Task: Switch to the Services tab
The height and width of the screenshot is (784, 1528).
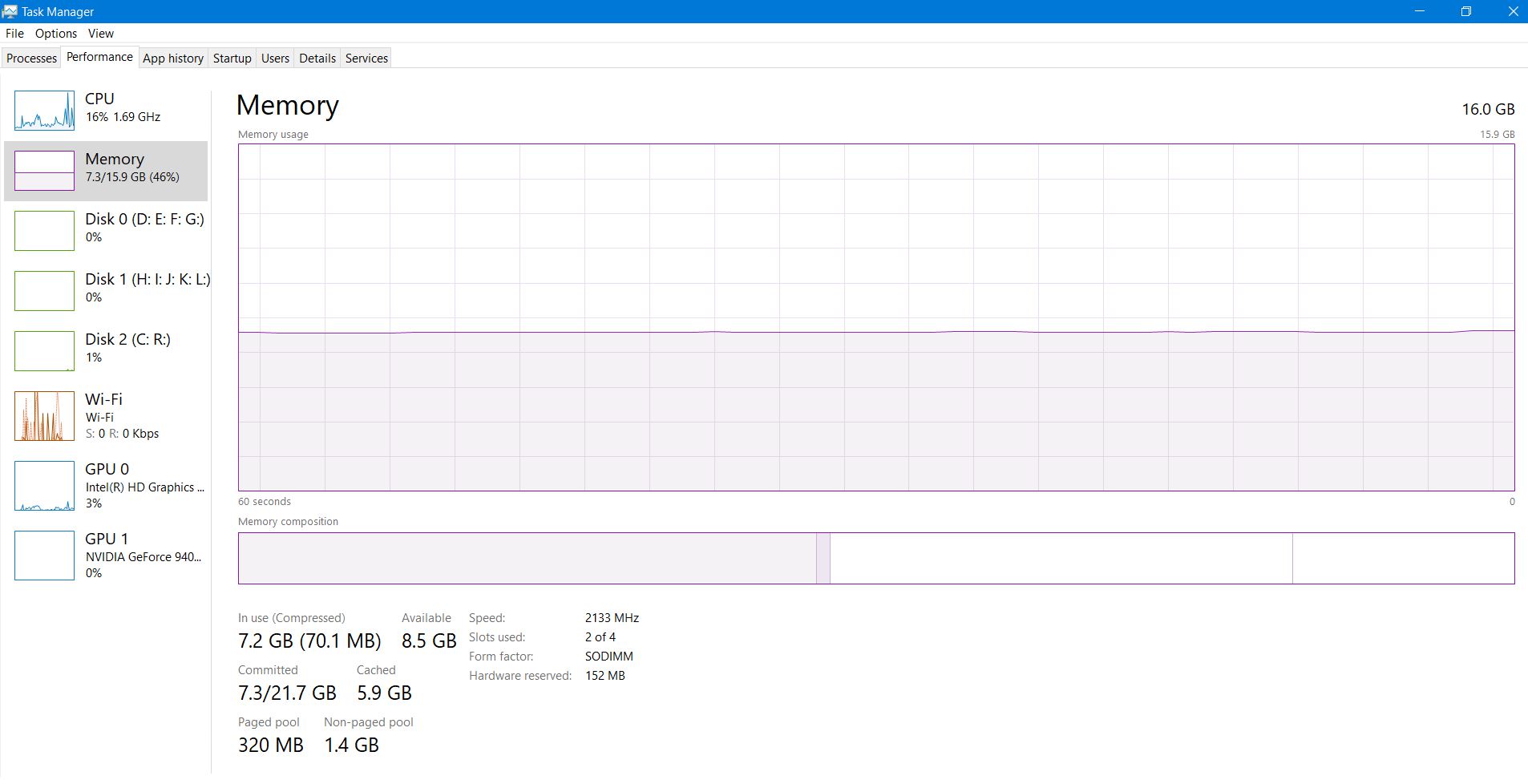Action: coord(366,58)
